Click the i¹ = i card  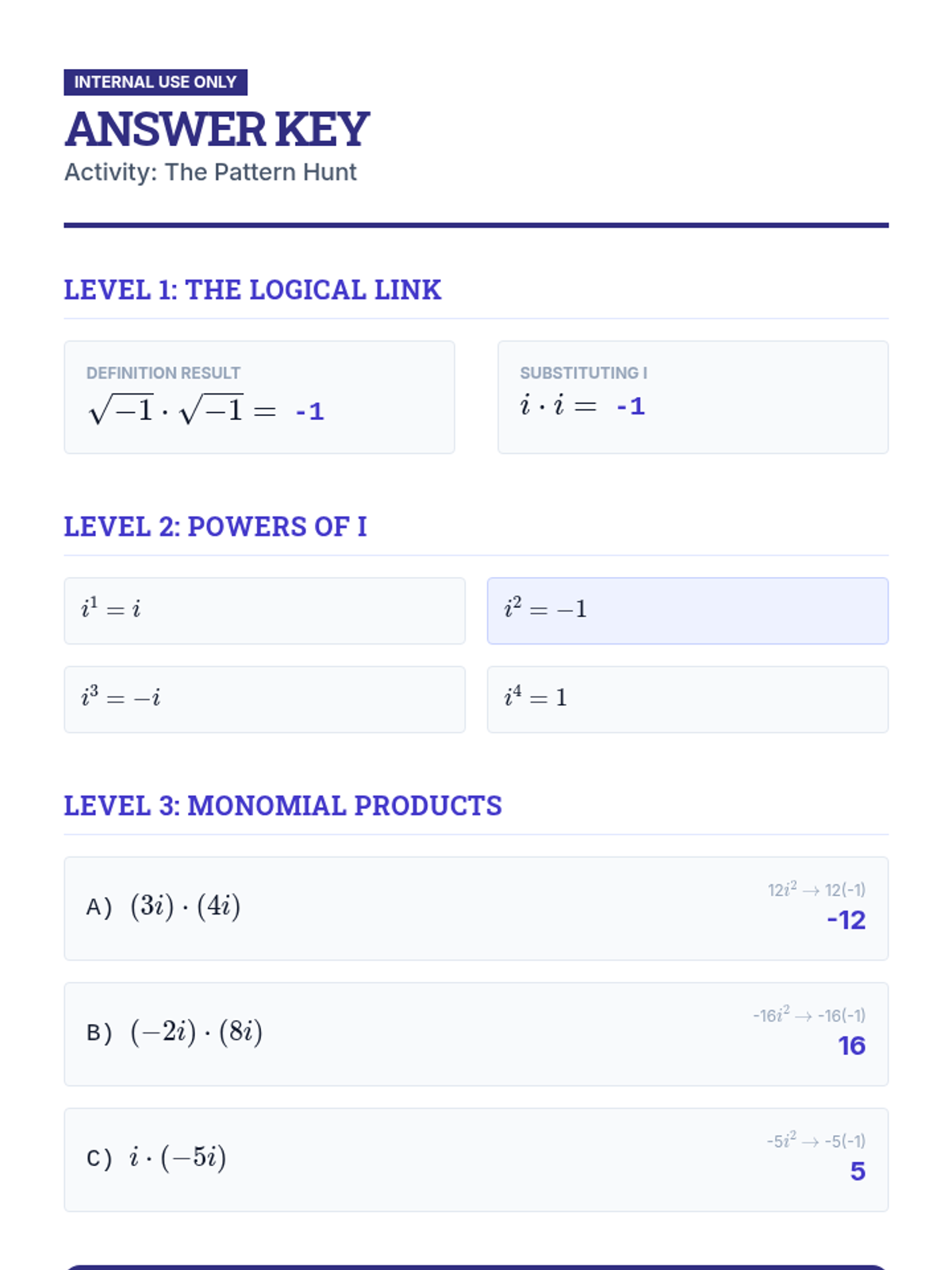264,610
